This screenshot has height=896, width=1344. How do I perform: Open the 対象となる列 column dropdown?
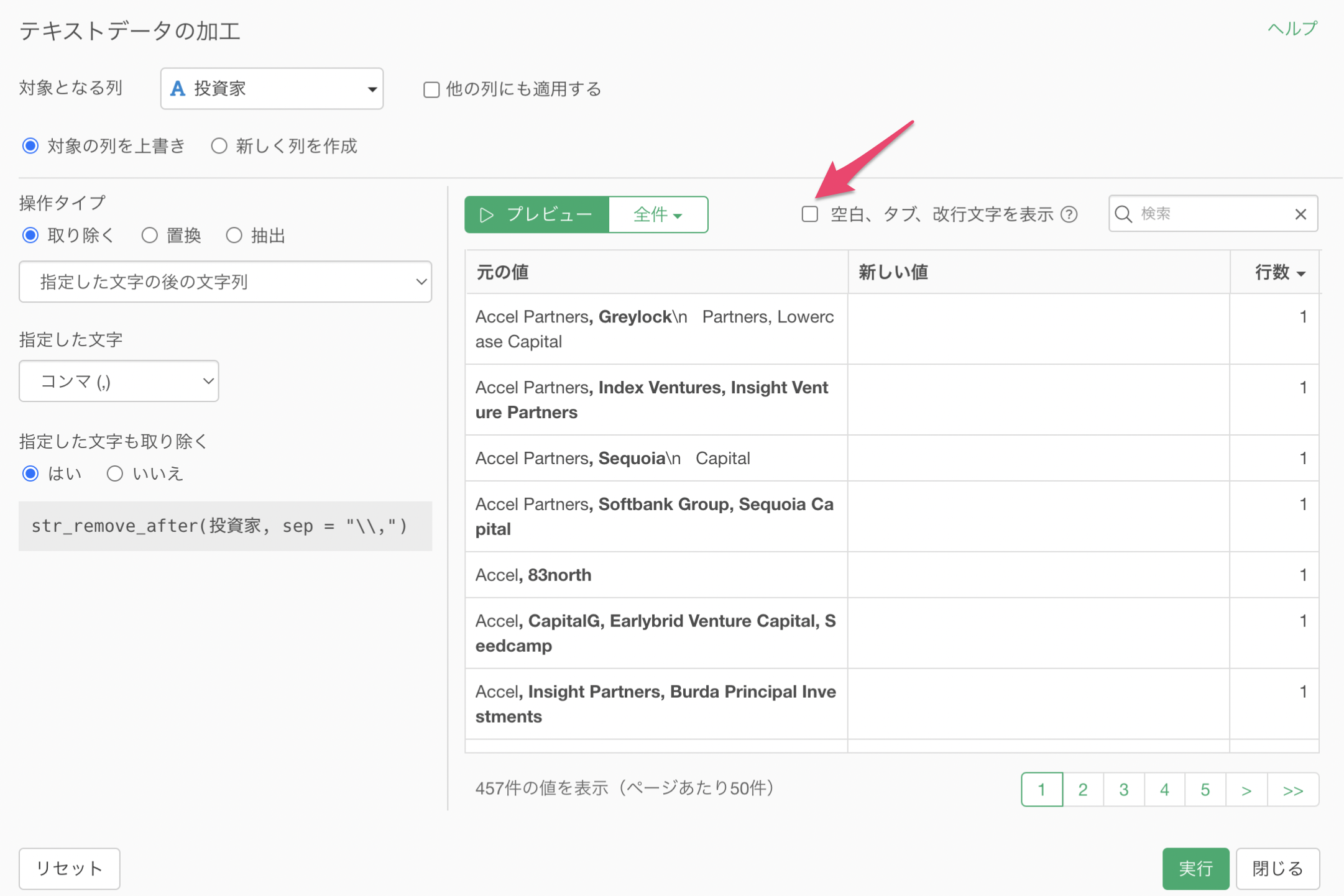(x=272, y=89)
